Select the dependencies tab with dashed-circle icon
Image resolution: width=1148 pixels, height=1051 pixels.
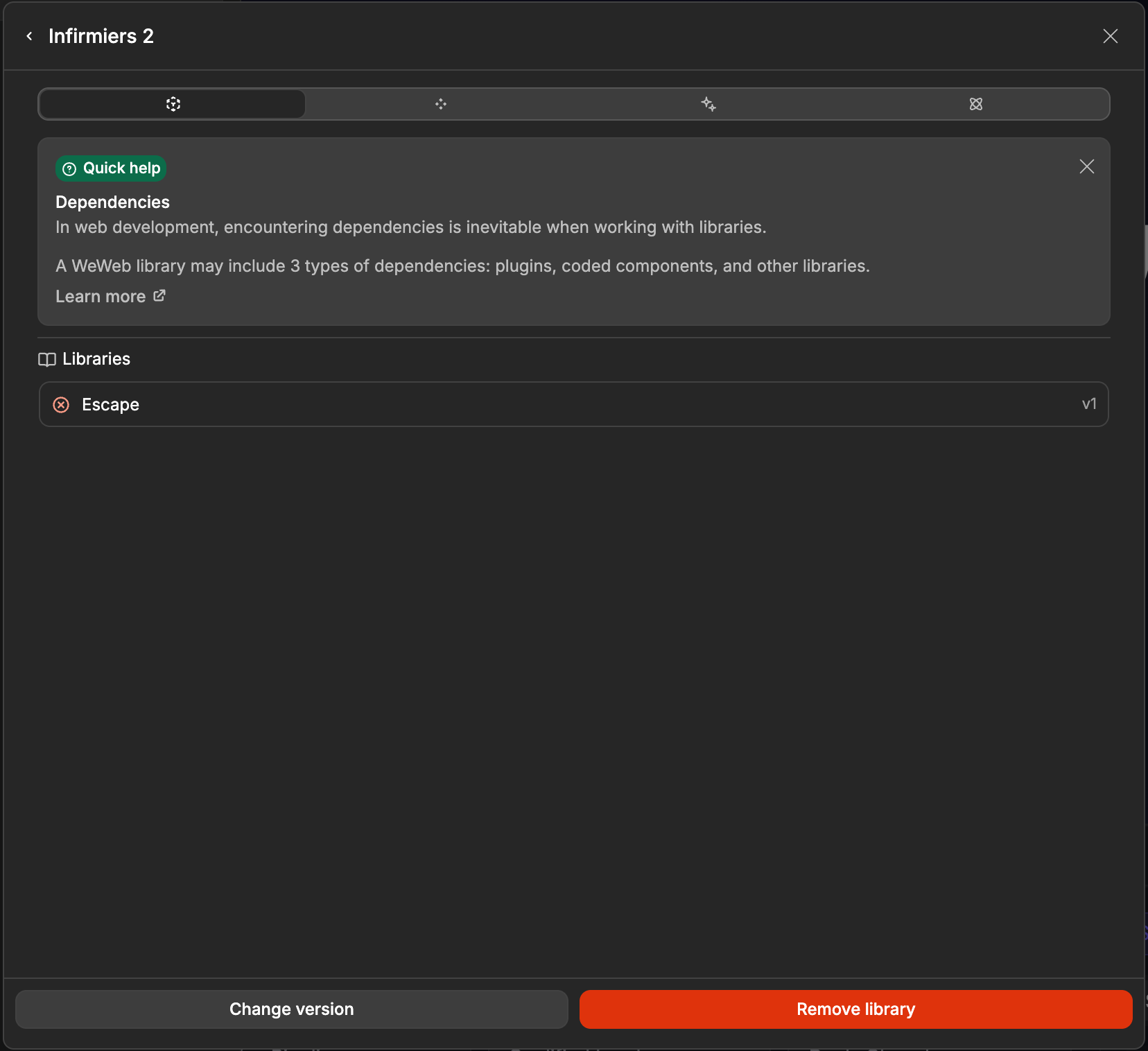pyautogui.click(x=173, y=104)
